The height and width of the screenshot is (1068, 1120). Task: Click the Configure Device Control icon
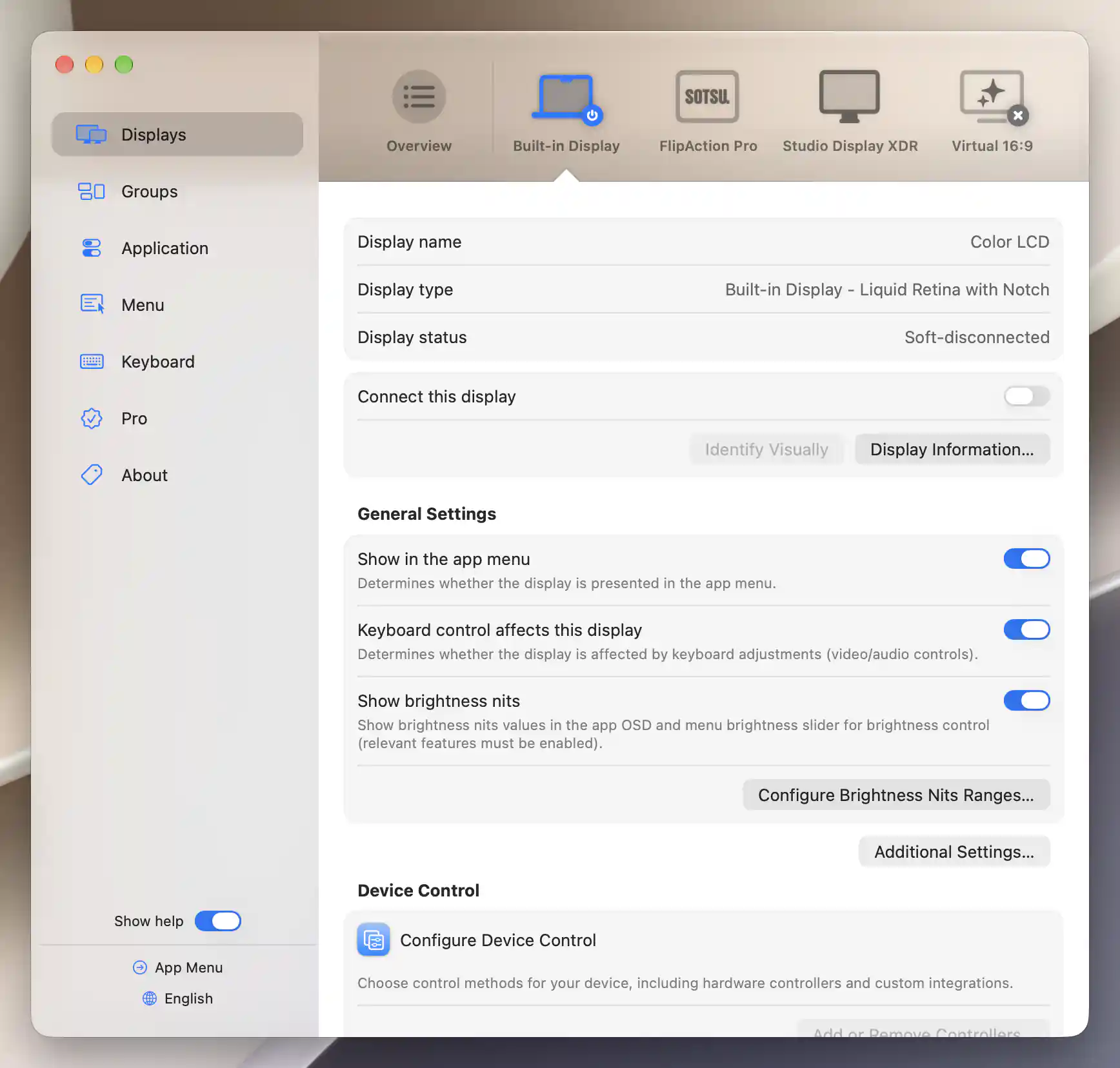(374, 940)
